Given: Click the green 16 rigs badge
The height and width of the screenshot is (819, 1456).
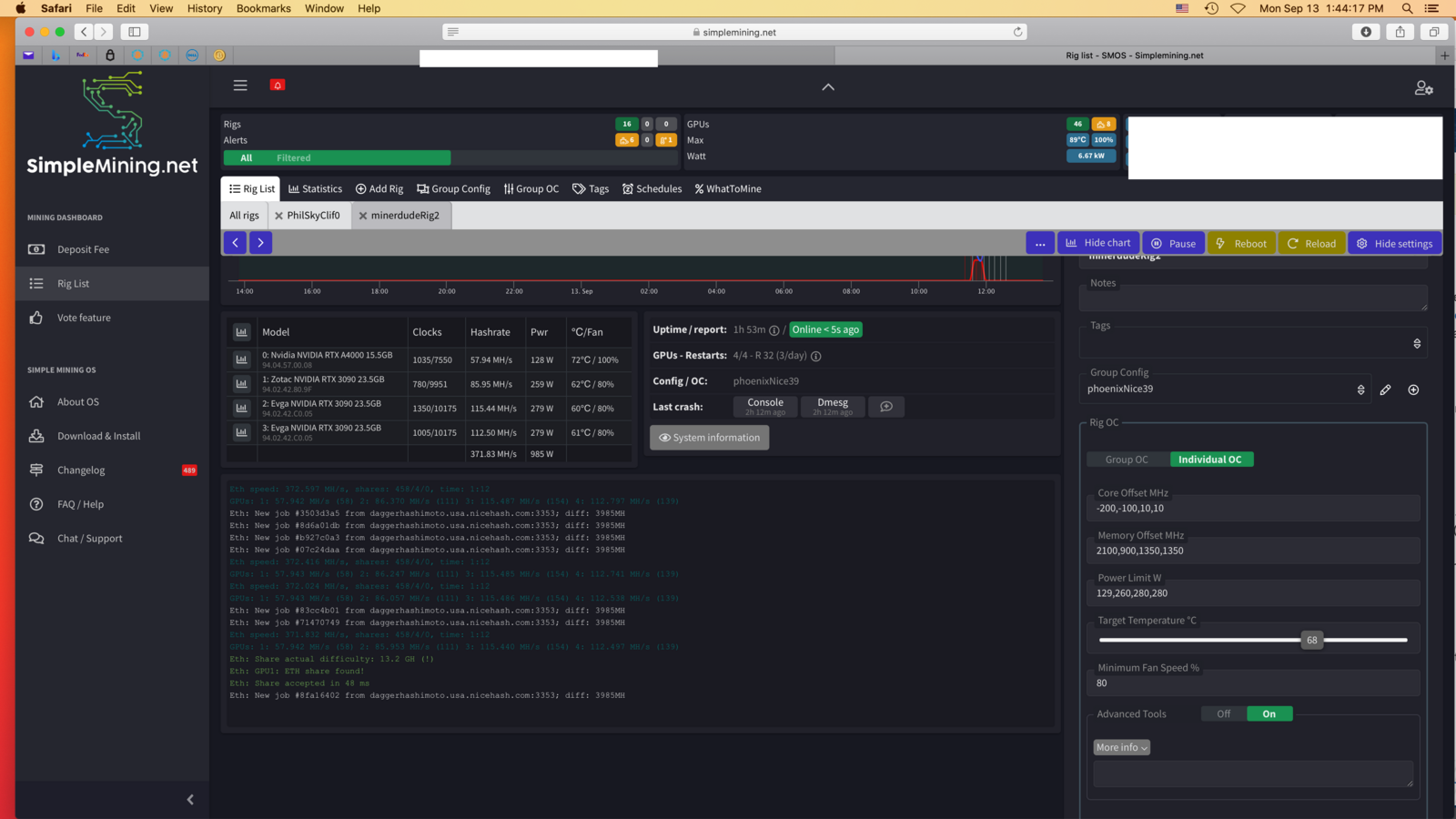Looking at the screenshot, I should tap(627, 124).
